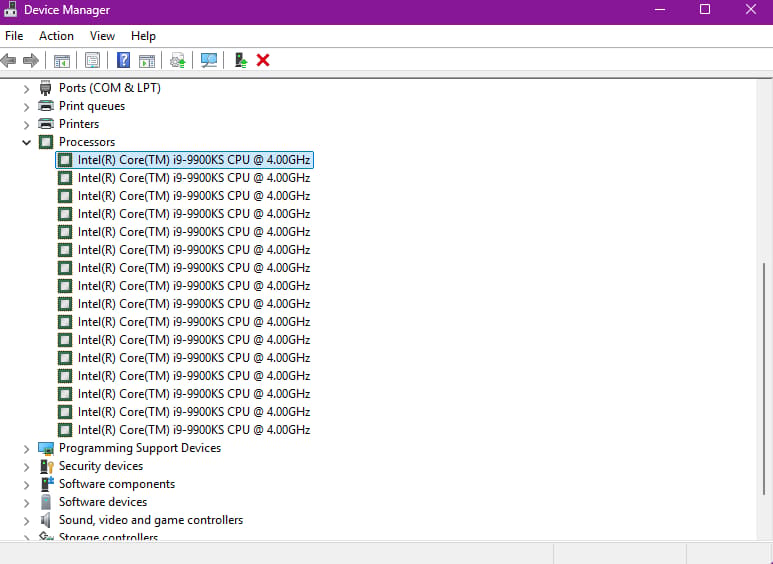773x564 pixels.
Task: Expand the Print queues node
Action: [x=27, y=106]
